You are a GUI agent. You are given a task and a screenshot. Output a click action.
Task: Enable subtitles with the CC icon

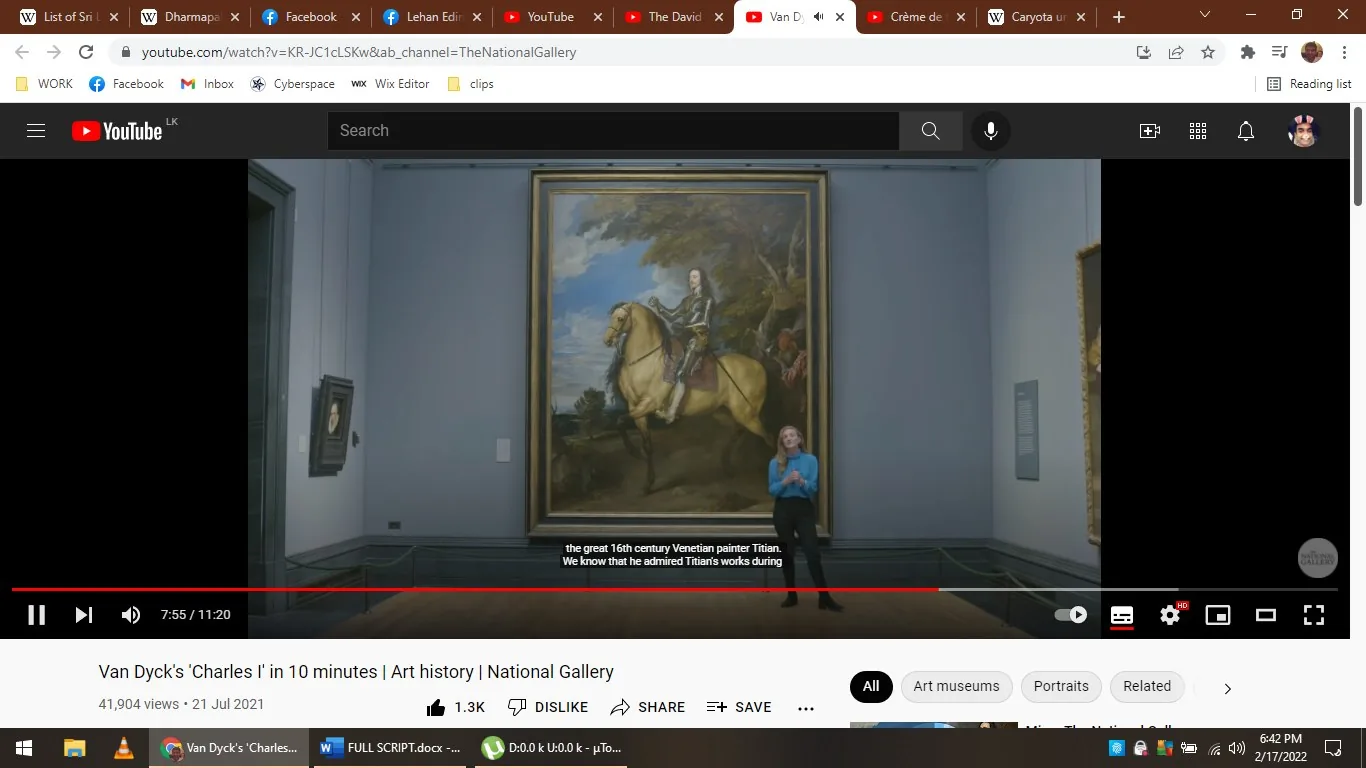pos(1121,614)
